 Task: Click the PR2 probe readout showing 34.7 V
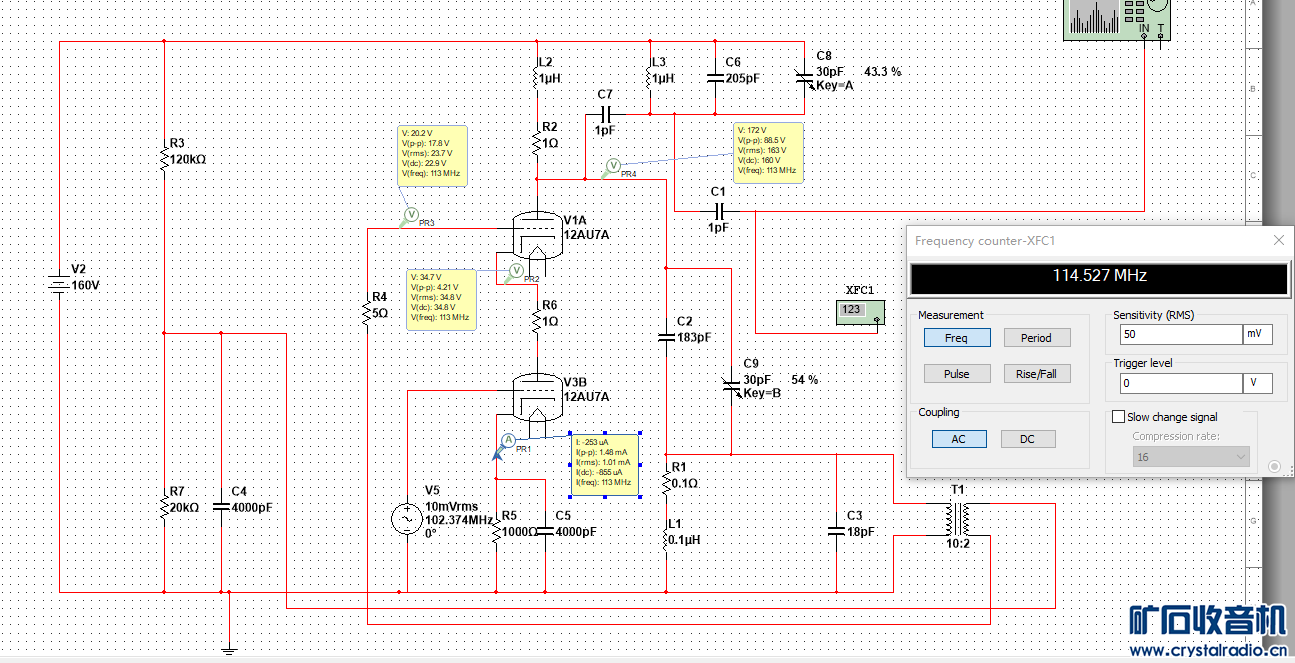pyautogui.click(x=441, y=298)
